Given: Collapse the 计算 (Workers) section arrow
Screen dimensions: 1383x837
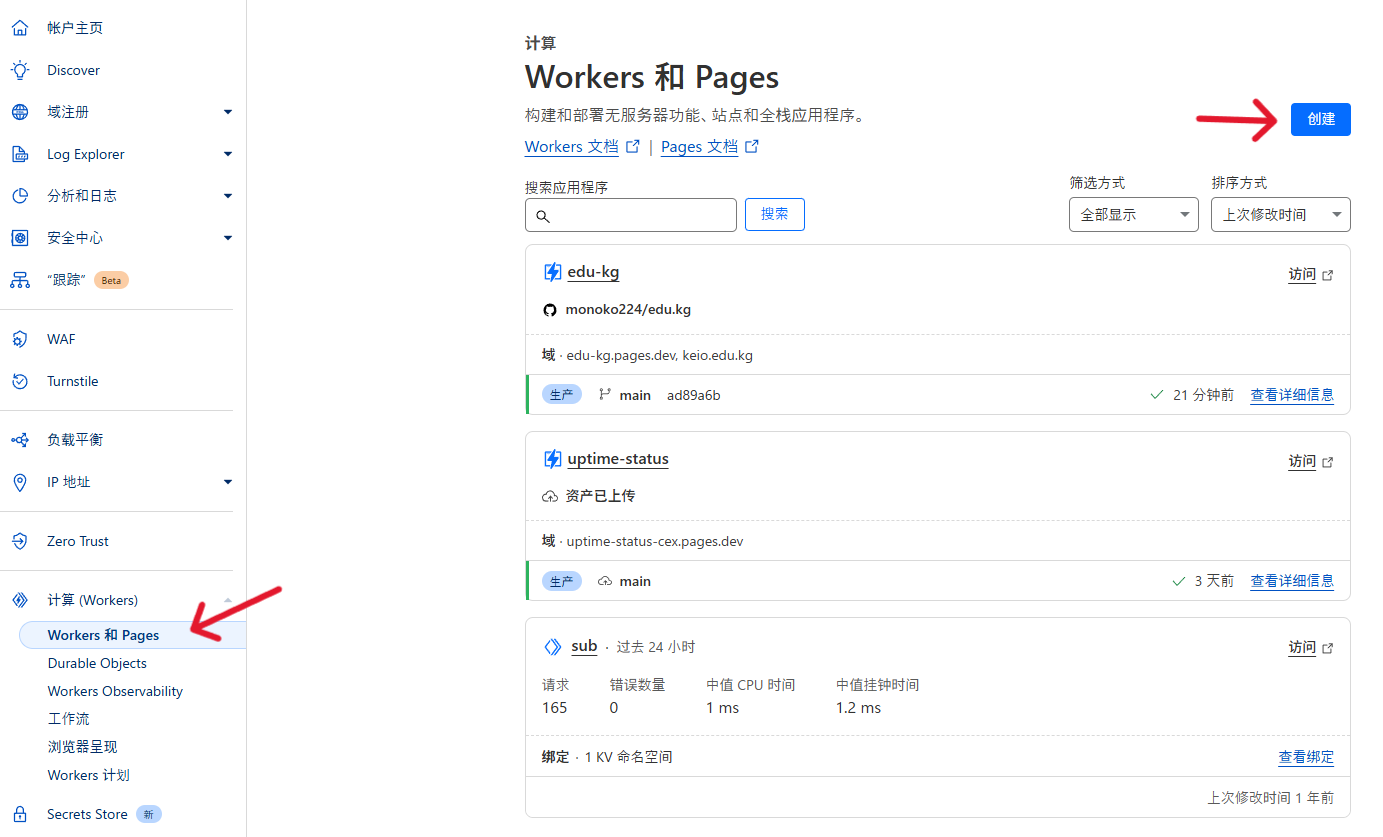Looking at the screenshot, I should [x=228, y=599].
